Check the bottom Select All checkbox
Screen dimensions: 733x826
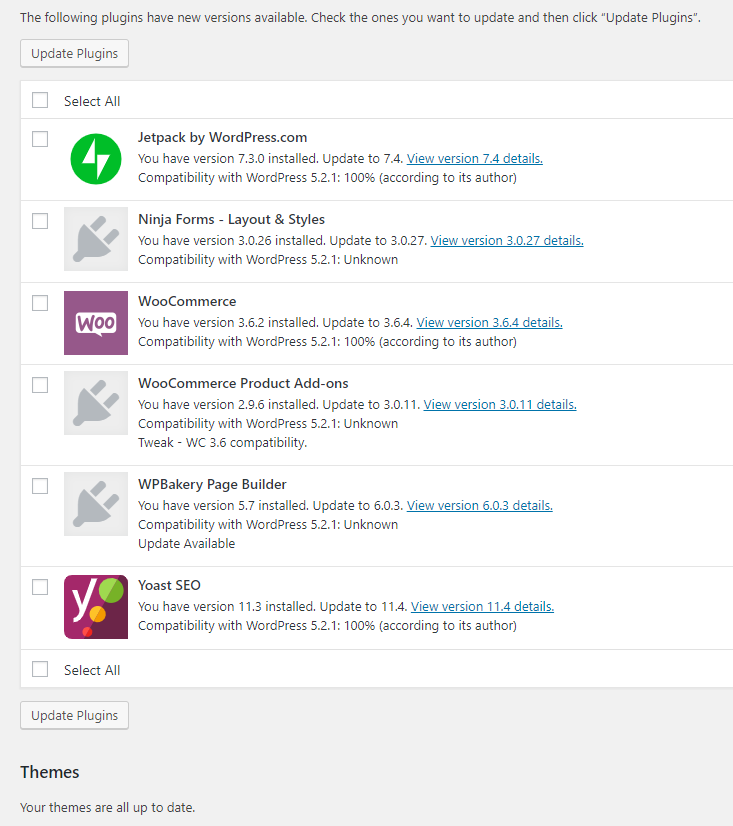click(x=40, y=669)
